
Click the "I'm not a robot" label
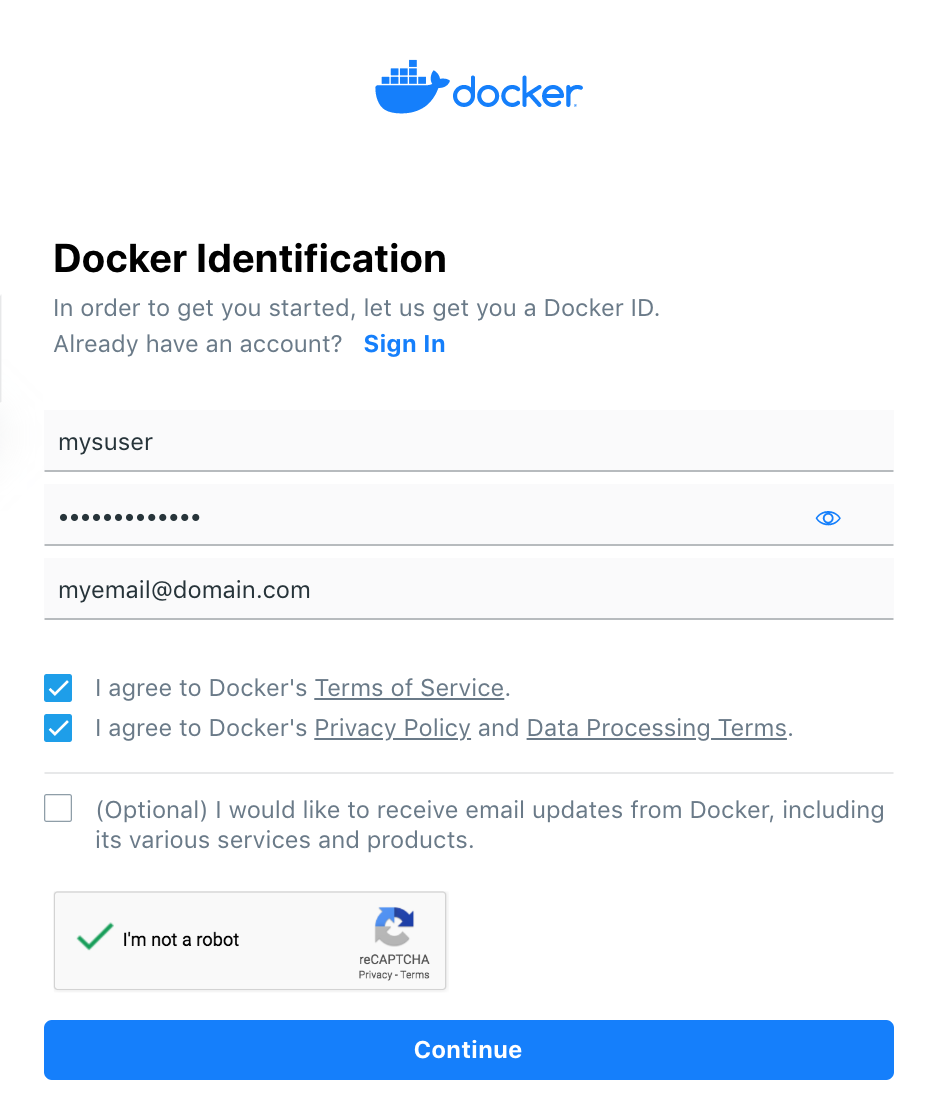(x=181, y=940)
